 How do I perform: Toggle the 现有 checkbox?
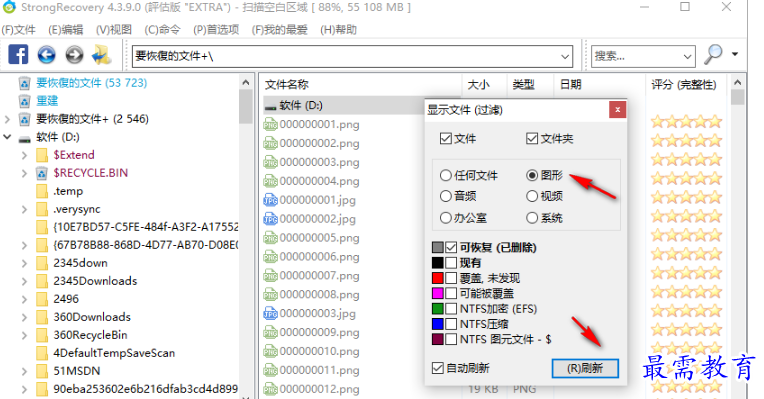pos(451,263)
